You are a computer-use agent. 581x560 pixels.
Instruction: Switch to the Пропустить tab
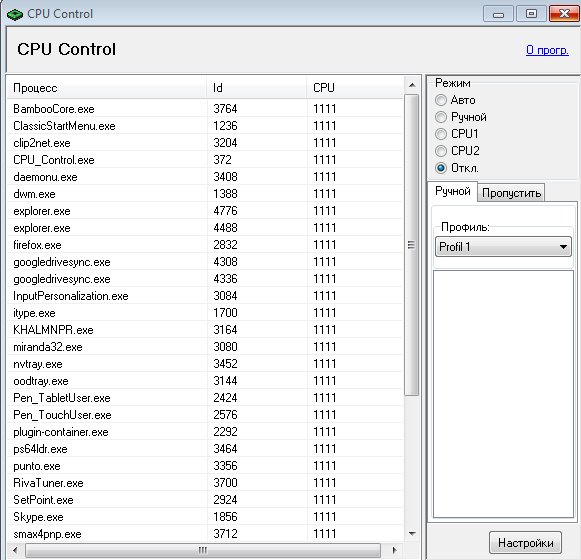pyautogui.click(x=511, y=193)
